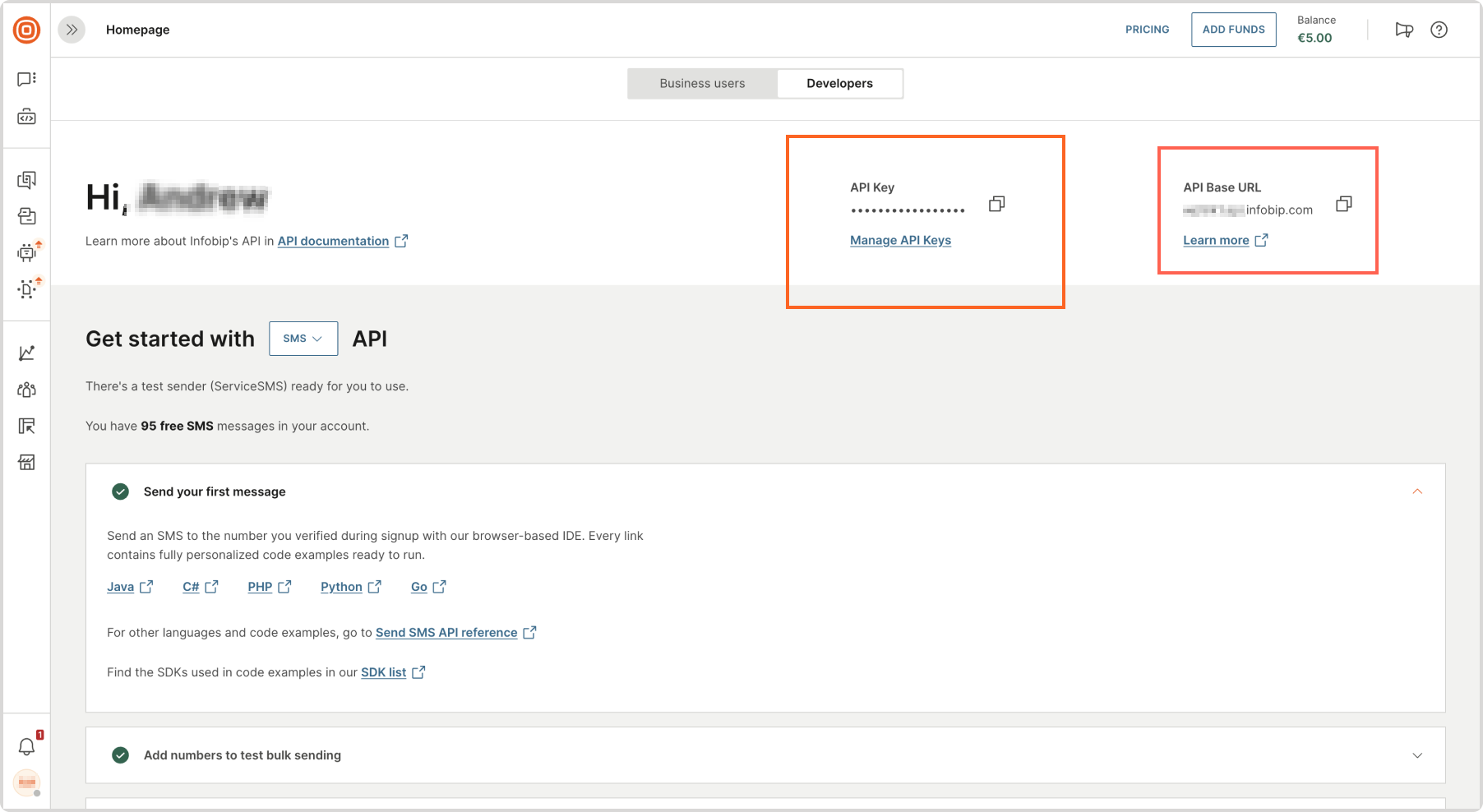Open notifications bell icon
Image resolution: width=1483 pixels, height=812 pixels.
click(26, 746)
